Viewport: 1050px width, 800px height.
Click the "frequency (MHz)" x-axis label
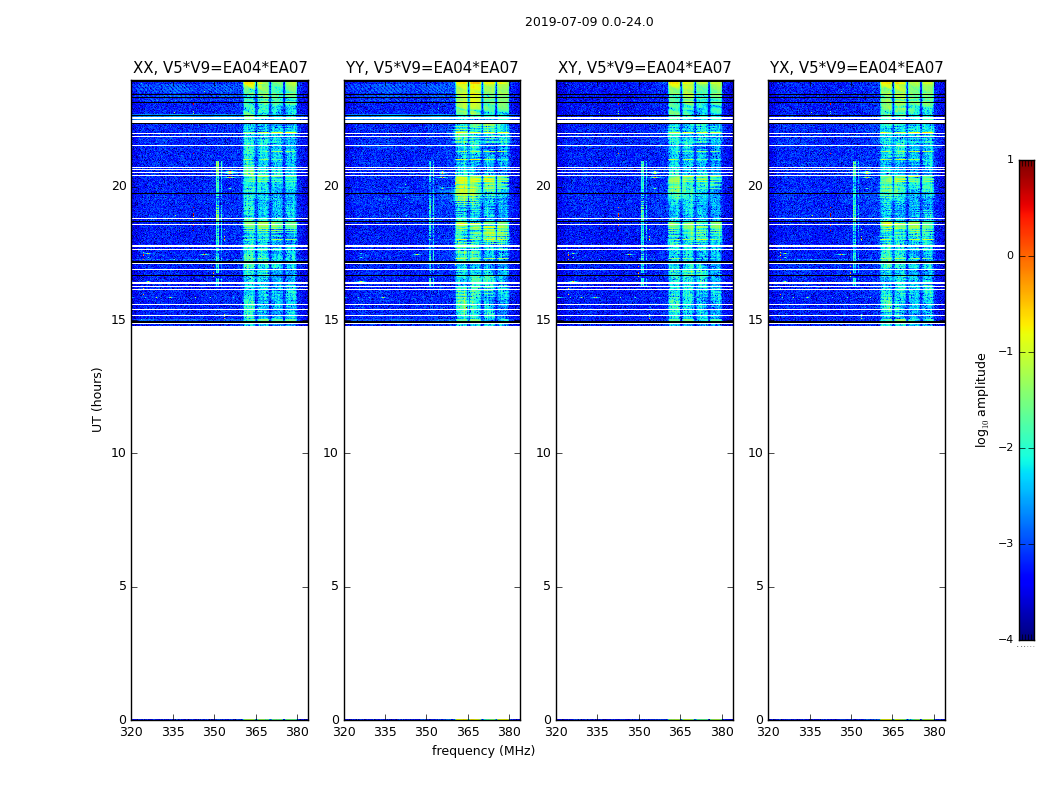483,751
